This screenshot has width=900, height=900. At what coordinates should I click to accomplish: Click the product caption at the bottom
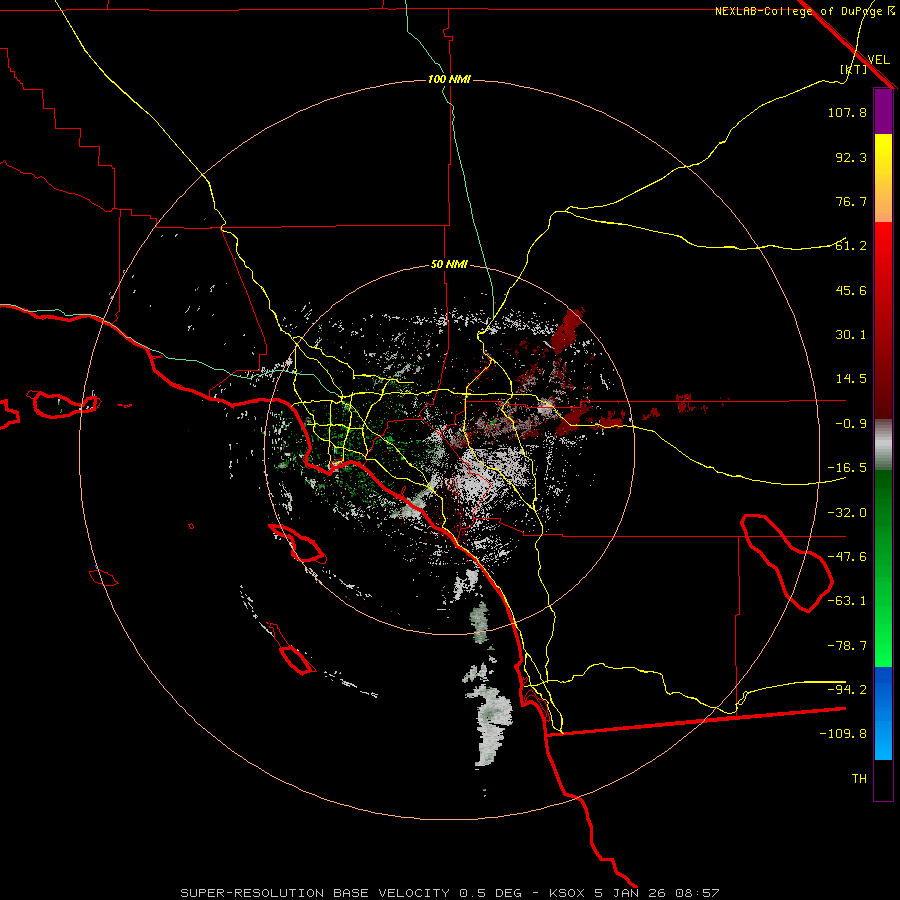449,893
